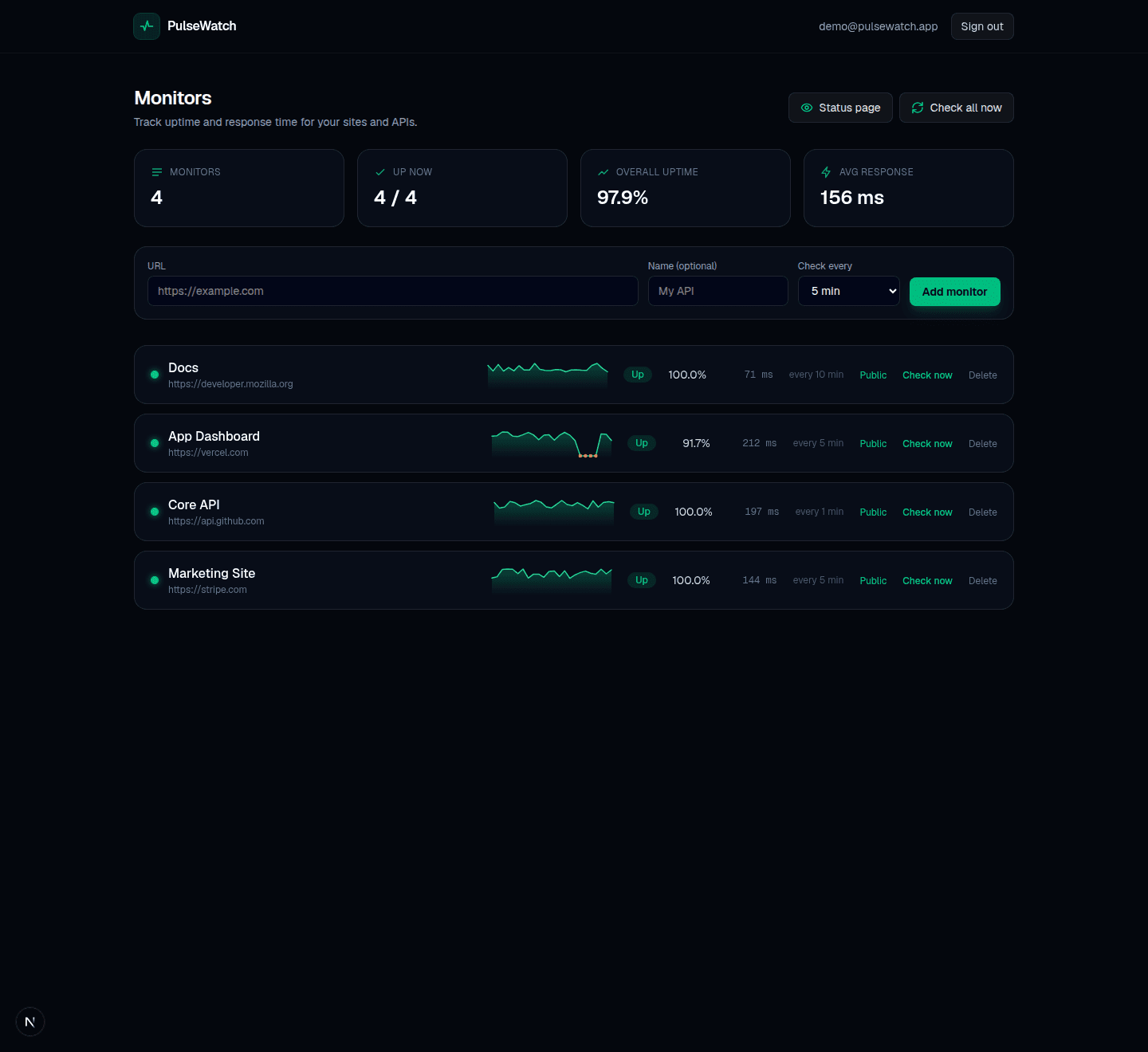This screenshot has width=1148, height=1052.
Task: Click the Up badge for Docs
Action: 638,375
